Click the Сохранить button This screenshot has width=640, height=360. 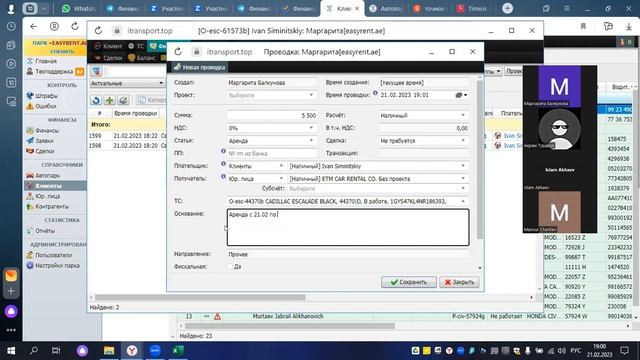point(409,282)
